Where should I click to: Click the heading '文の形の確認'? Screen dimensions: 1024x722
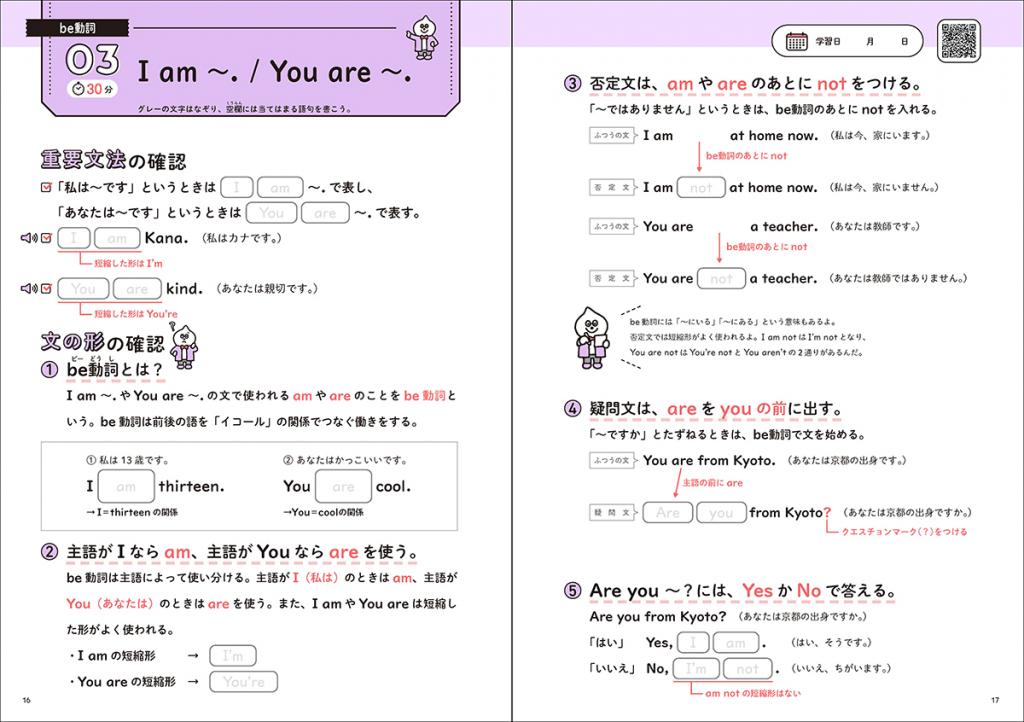pyautogui.click(x=103, y=342)
